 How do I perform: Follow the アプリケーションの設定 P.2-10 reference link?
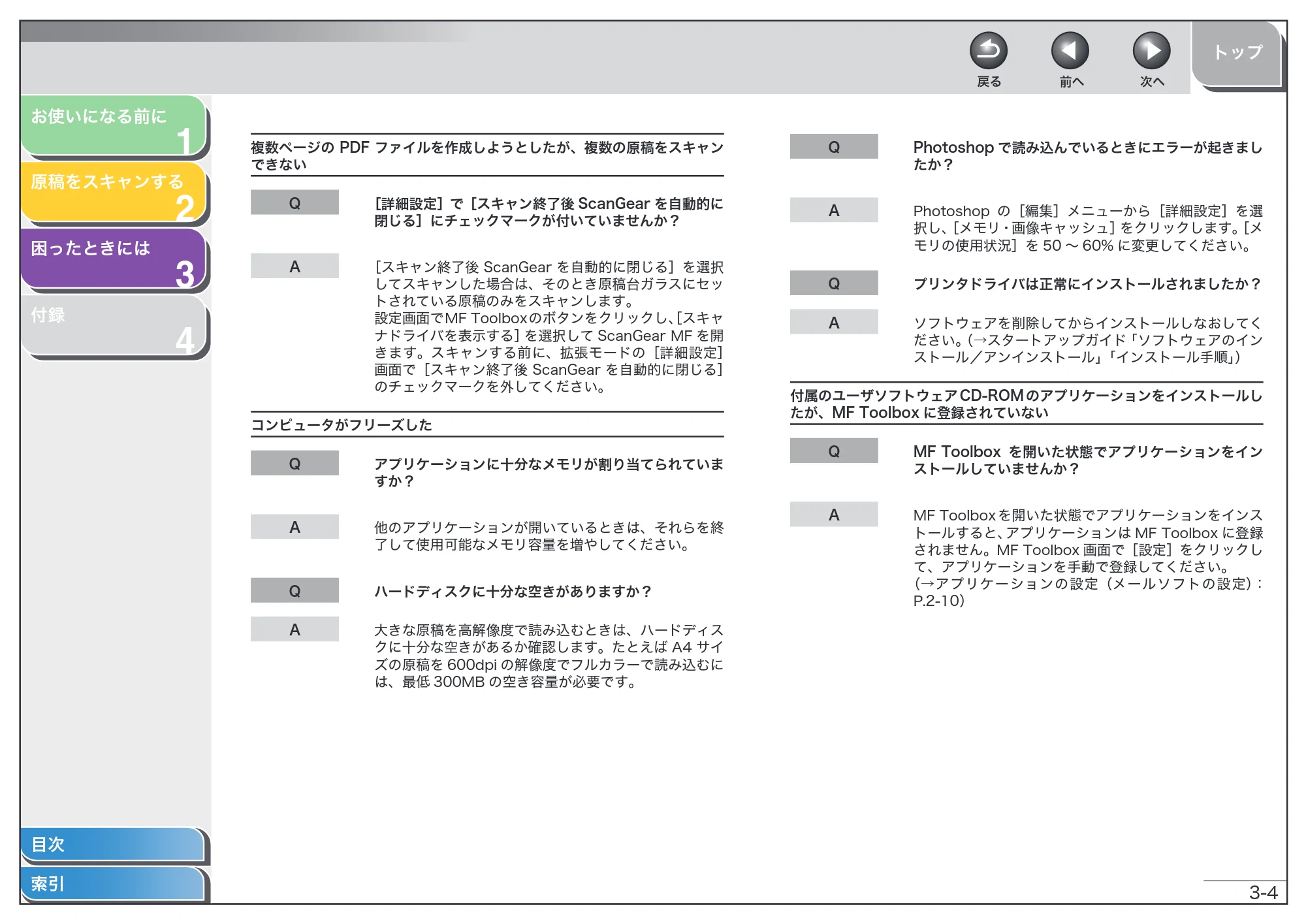pos(1087,592)
